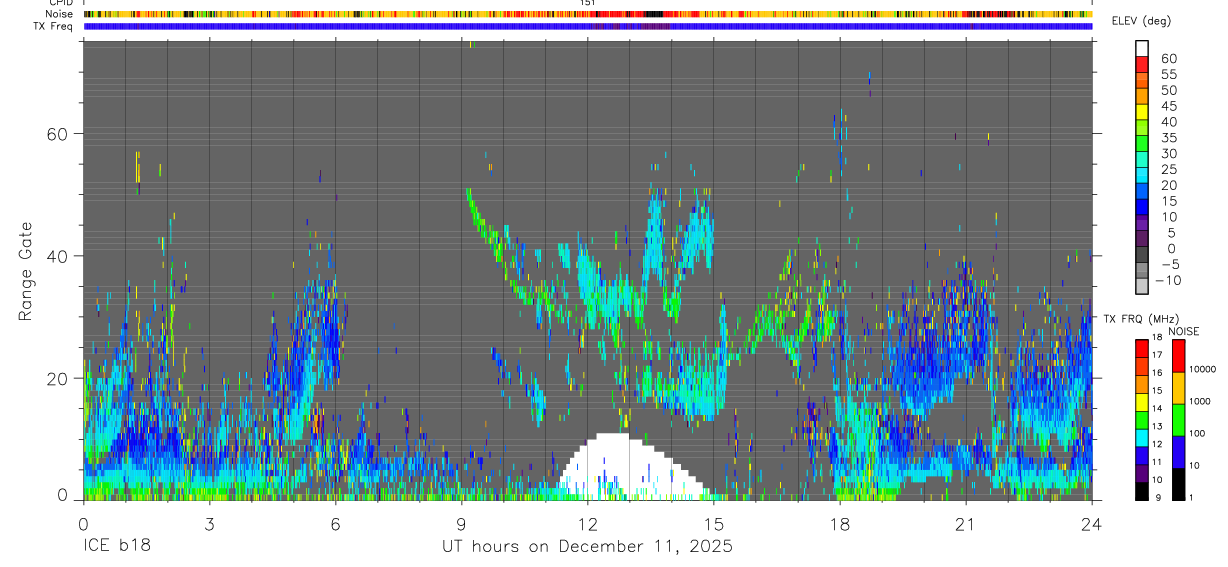Click x-axis tick label '24'

point(1091,524)
